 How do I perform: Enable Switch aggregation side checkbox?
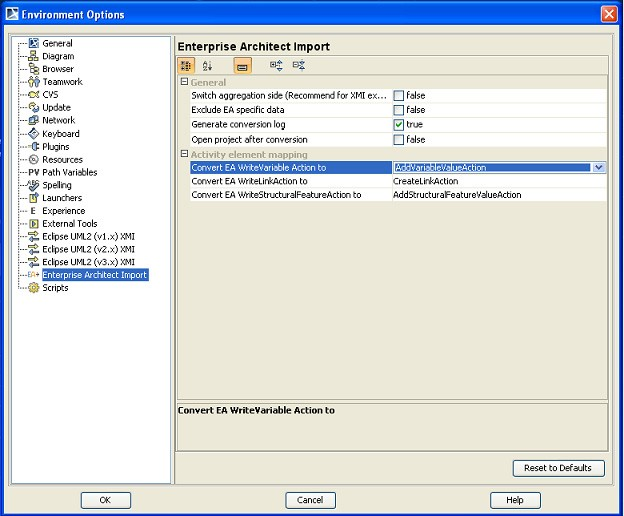tap(398, 96)
